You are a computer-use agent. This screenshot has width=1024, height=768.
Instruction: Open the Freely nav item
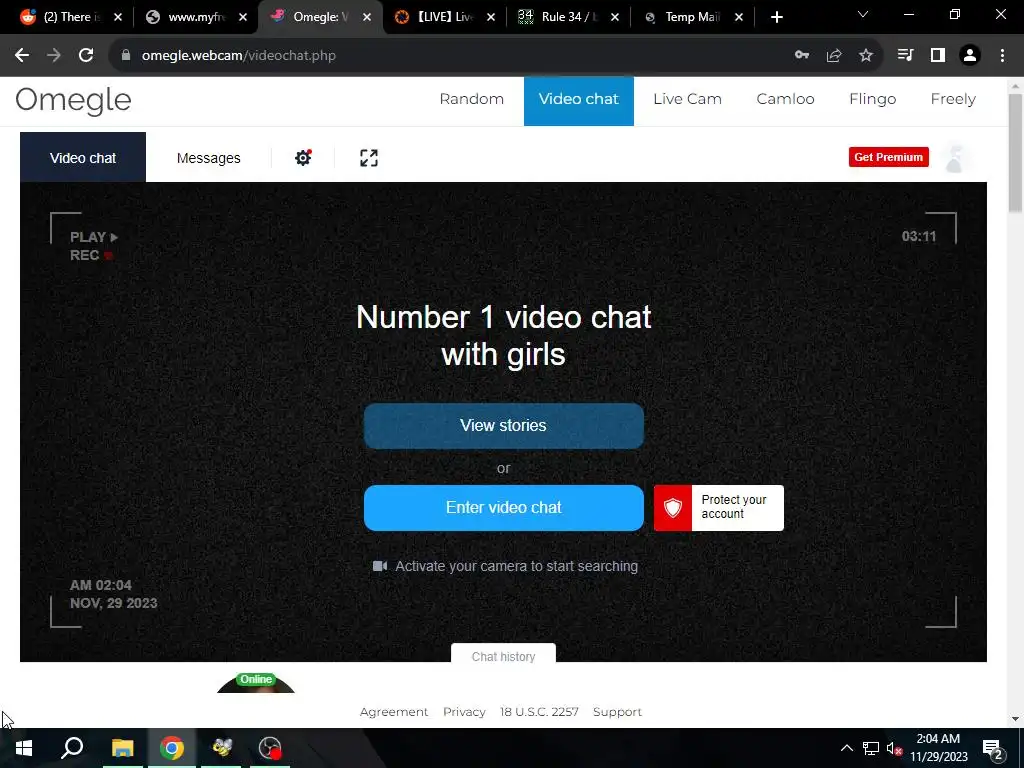coord(953,99)
